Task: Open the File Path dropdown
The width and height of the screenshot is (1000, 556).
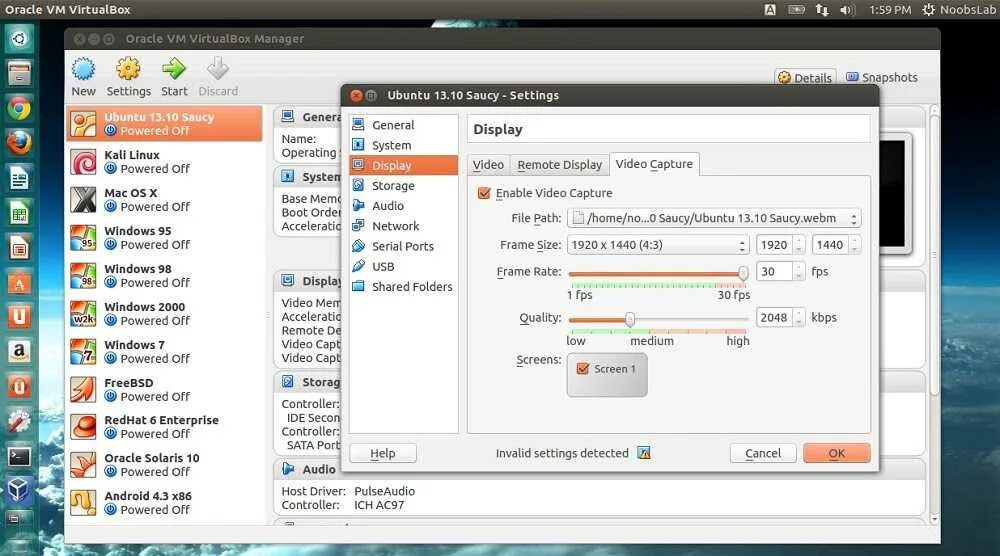Action: tap(714, 218)
